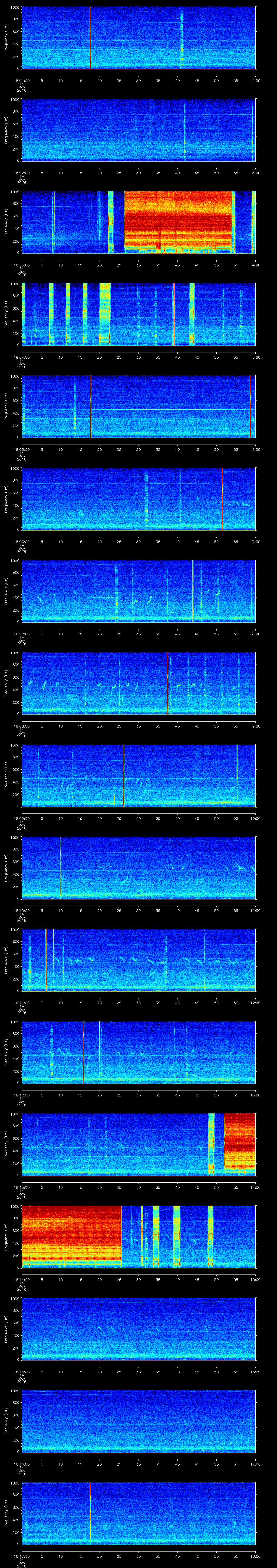Click the spectrogram panel starting at 18:01:00
This screenshot has width=277, height=1568.
click(x=139, y=38)
